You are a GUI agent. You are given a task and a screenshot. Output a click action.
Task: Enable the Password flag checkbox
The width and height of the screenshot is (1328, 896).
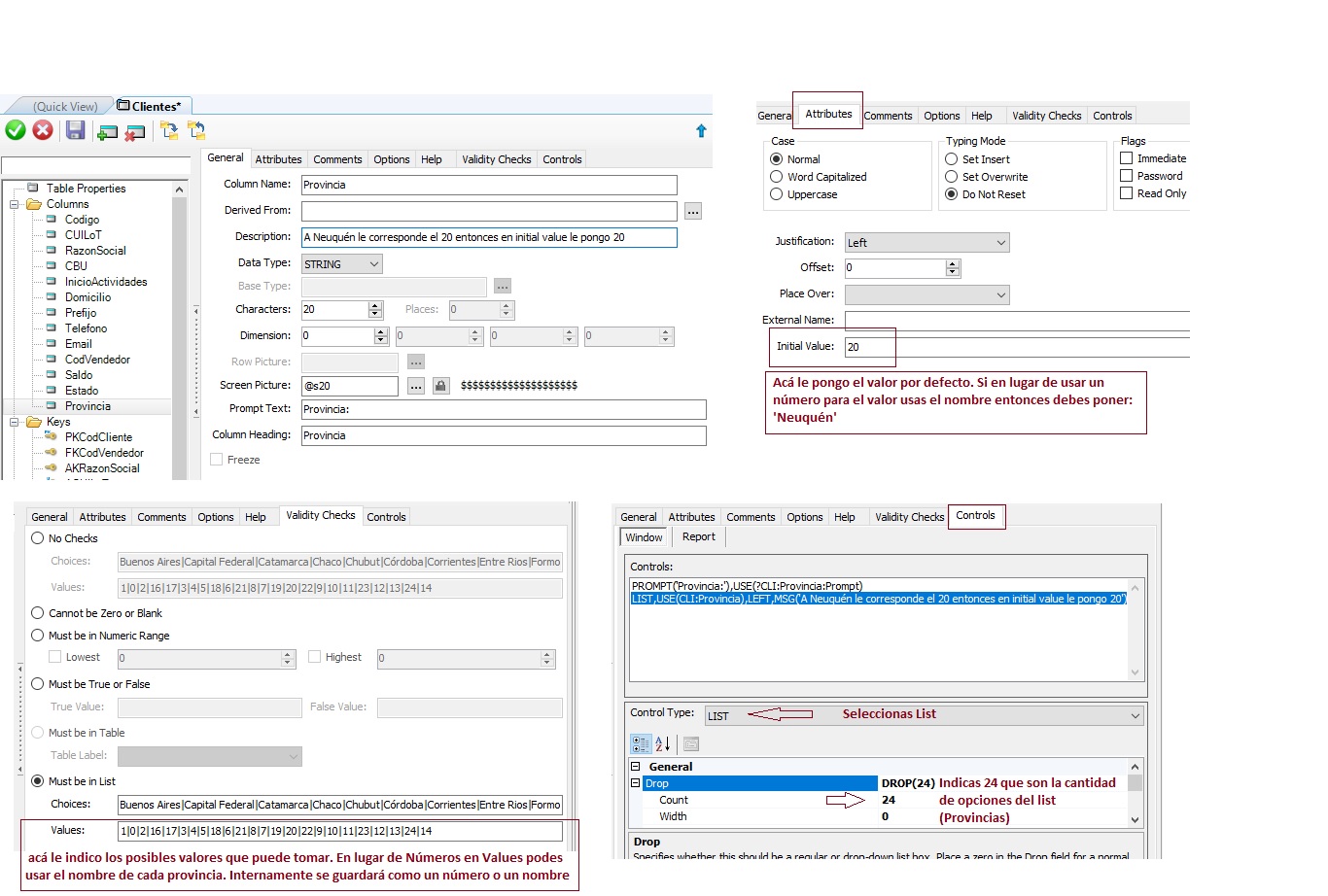1127,176
